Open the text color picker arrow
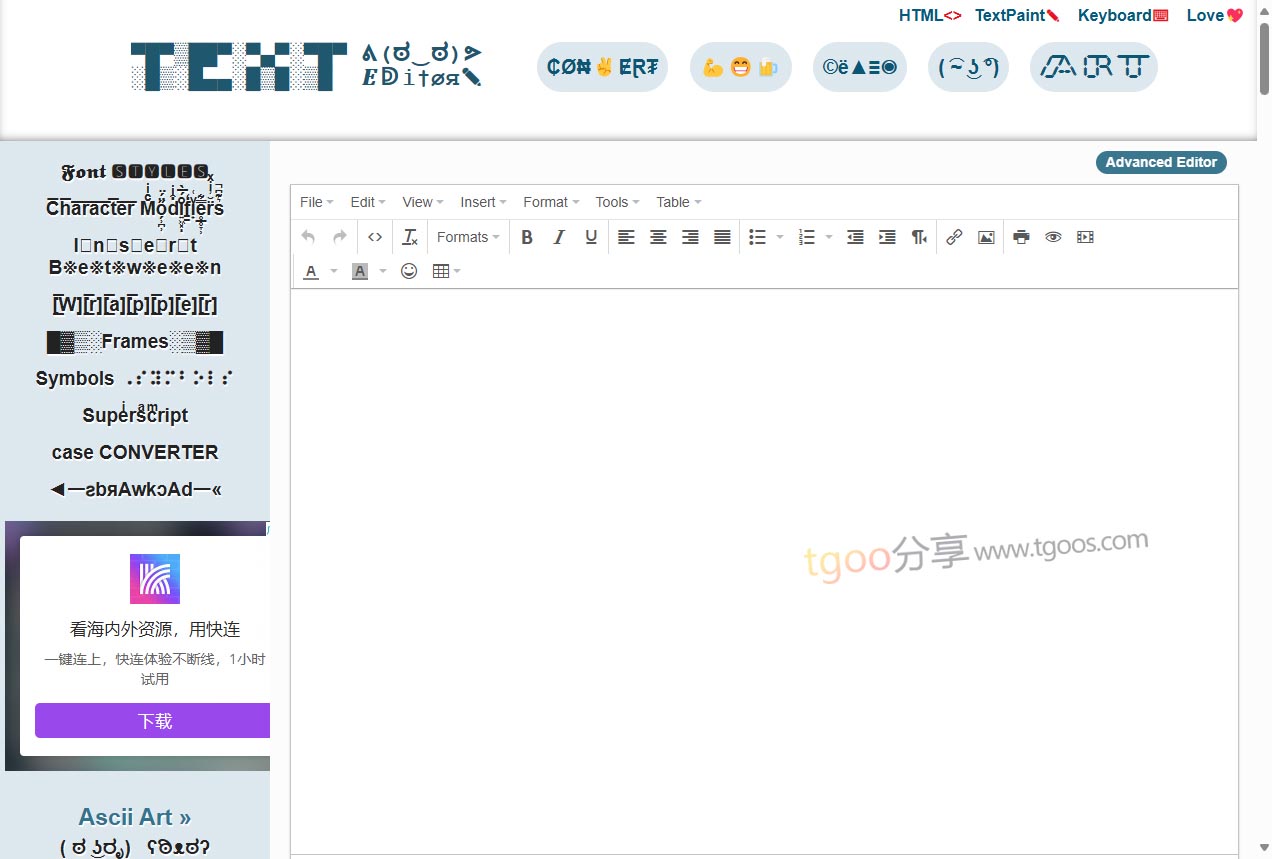Screen dimensions: 1272x859 334,271
